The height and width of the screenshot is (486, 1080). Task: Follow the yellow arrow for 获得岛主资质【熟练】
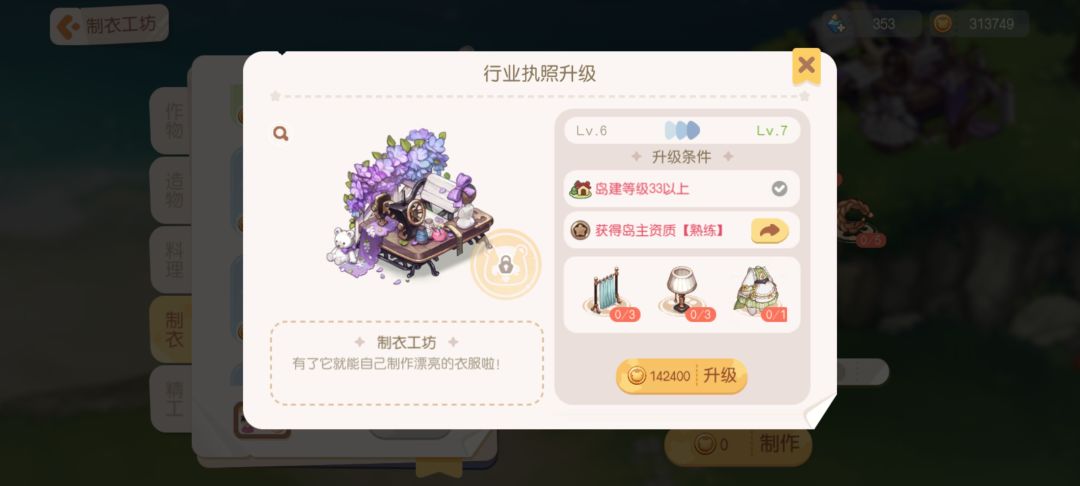(x=769, y=231)
